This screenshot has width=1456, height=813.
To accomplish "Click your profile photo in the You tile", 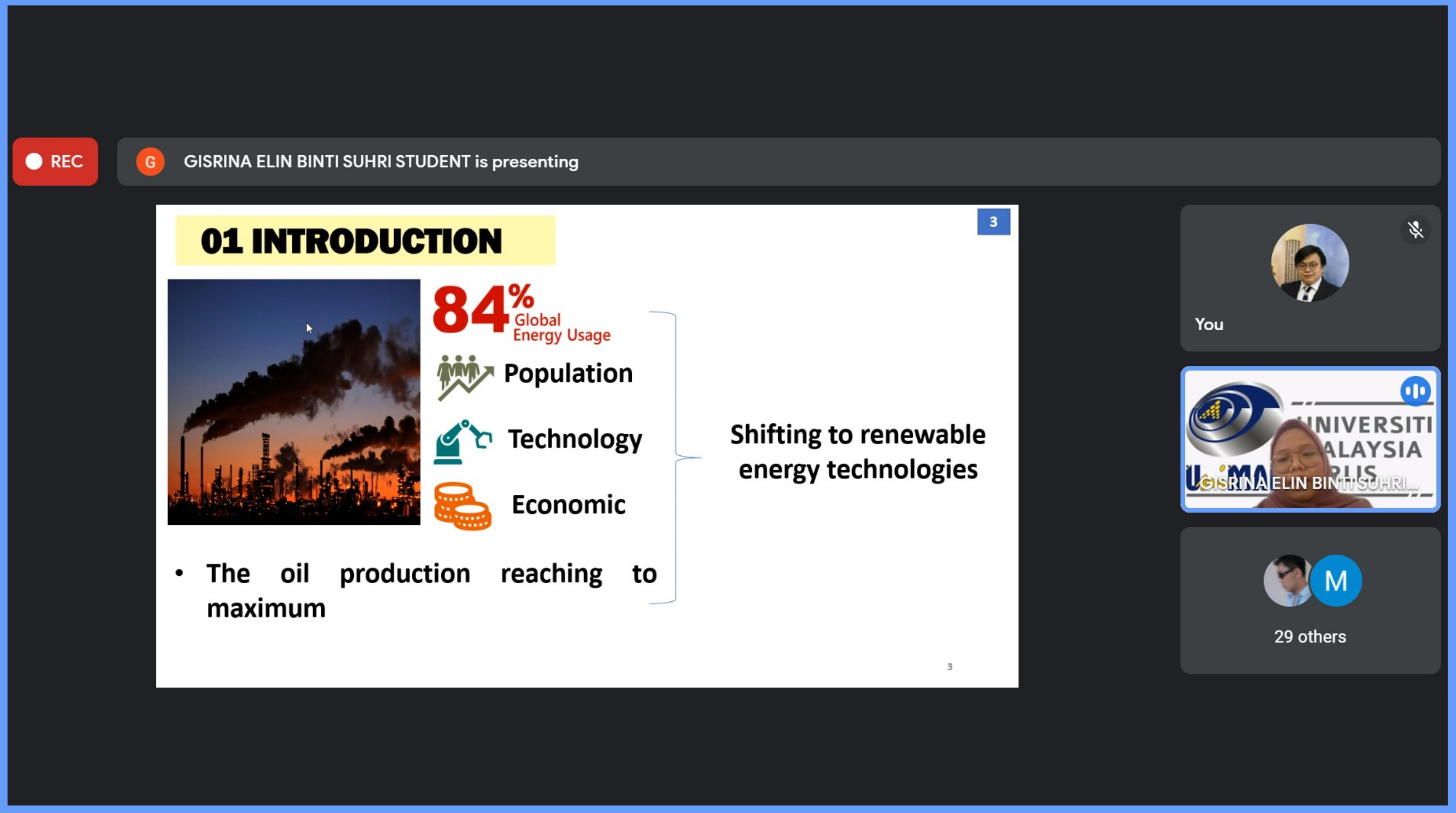I will (1310, 262).
